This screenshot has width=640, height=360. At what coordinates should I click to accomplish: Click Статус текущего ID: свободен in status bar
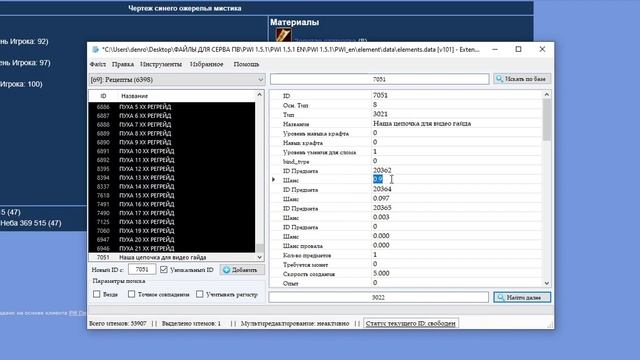411,323
